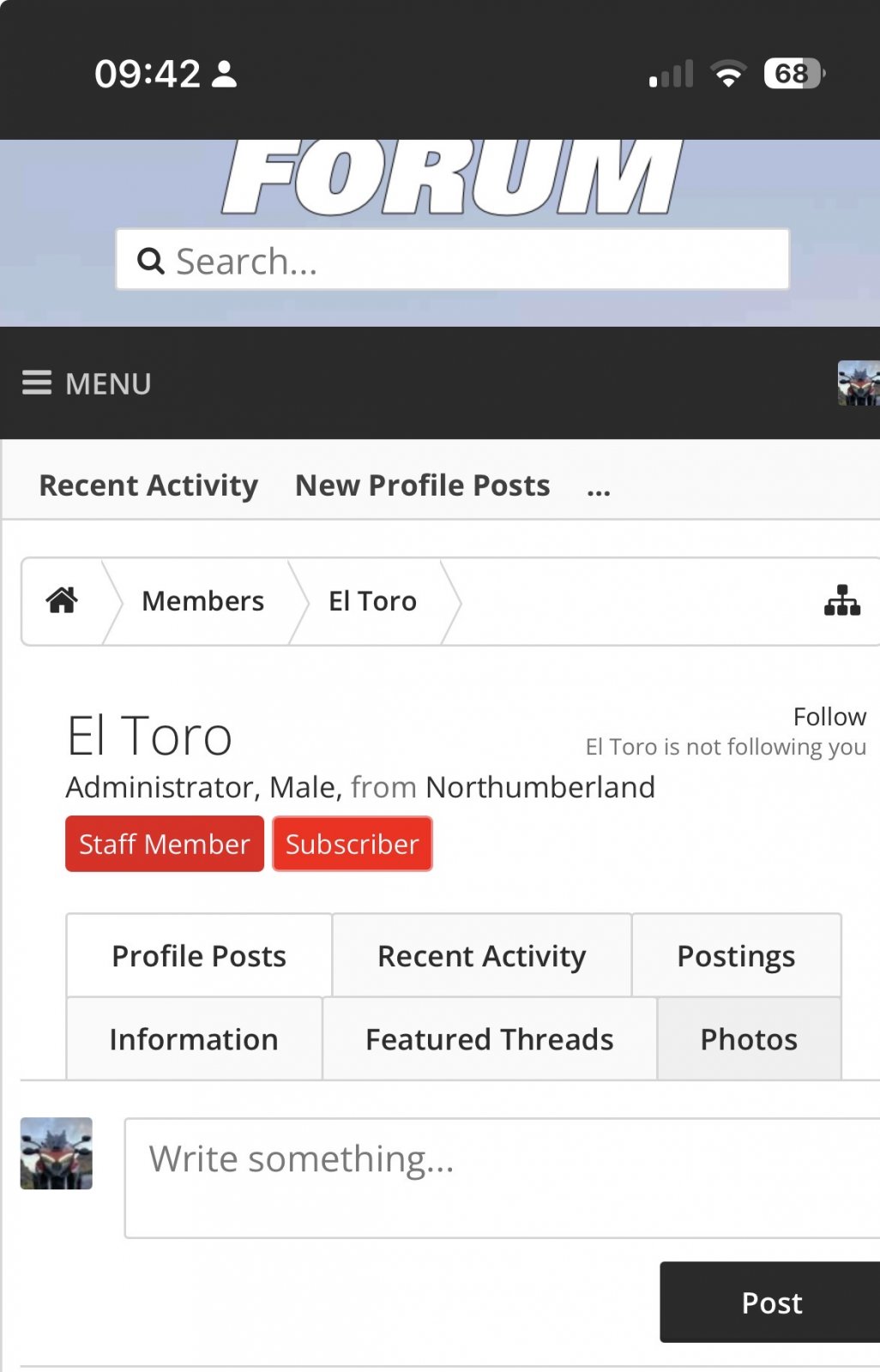The image size is (880, 1372).
Task: Click the Members breadcrumb link
Action: pos(202,601)
